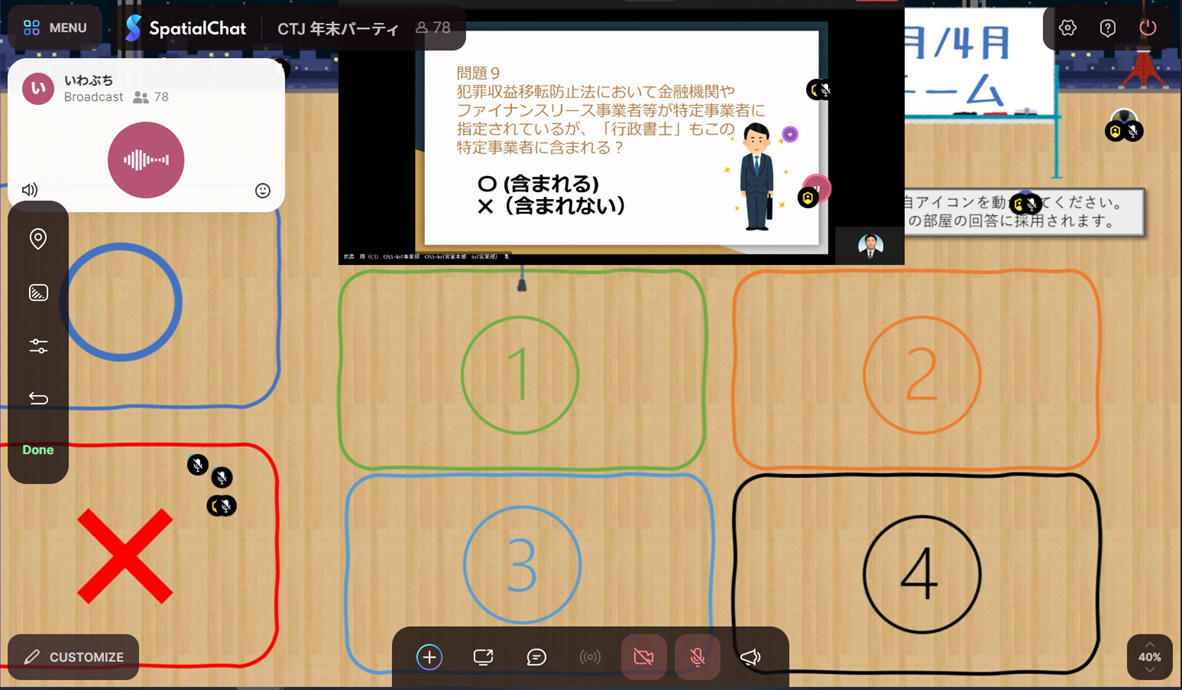This screenshot has height=690, width=1182.
Task: Click the green Done button
Action: (x=38, y=450)
